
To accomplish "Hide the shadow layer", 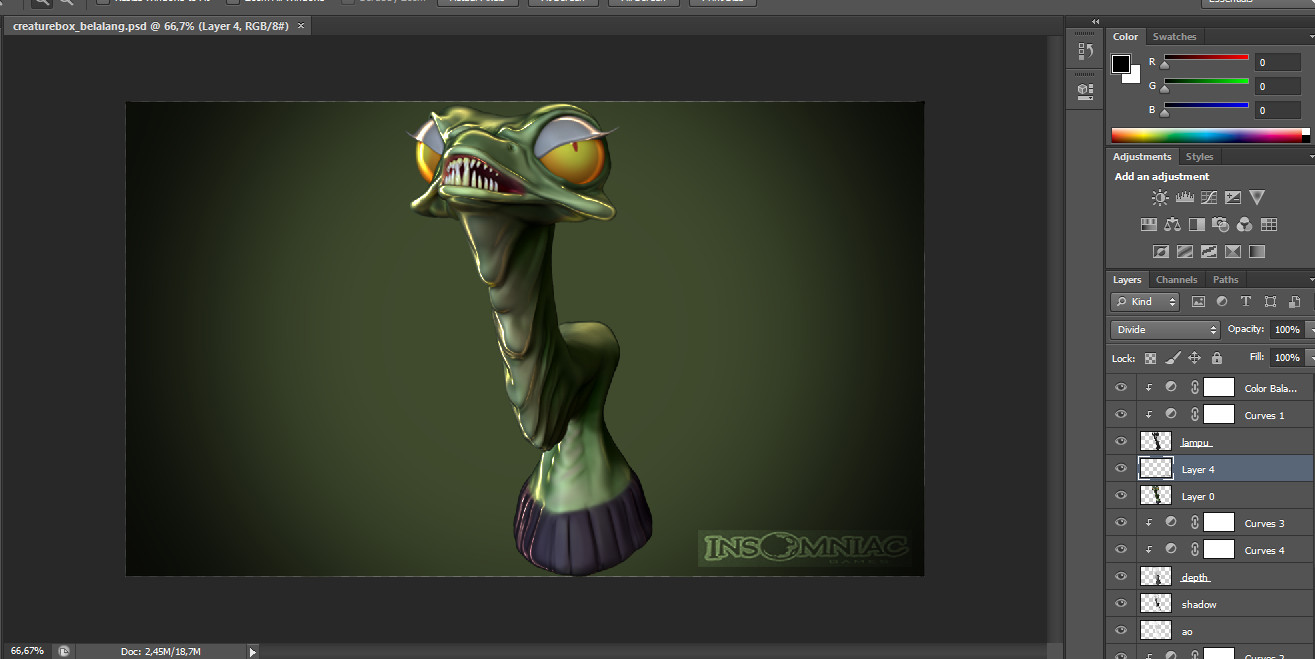I will click(x=1120, y=604).
